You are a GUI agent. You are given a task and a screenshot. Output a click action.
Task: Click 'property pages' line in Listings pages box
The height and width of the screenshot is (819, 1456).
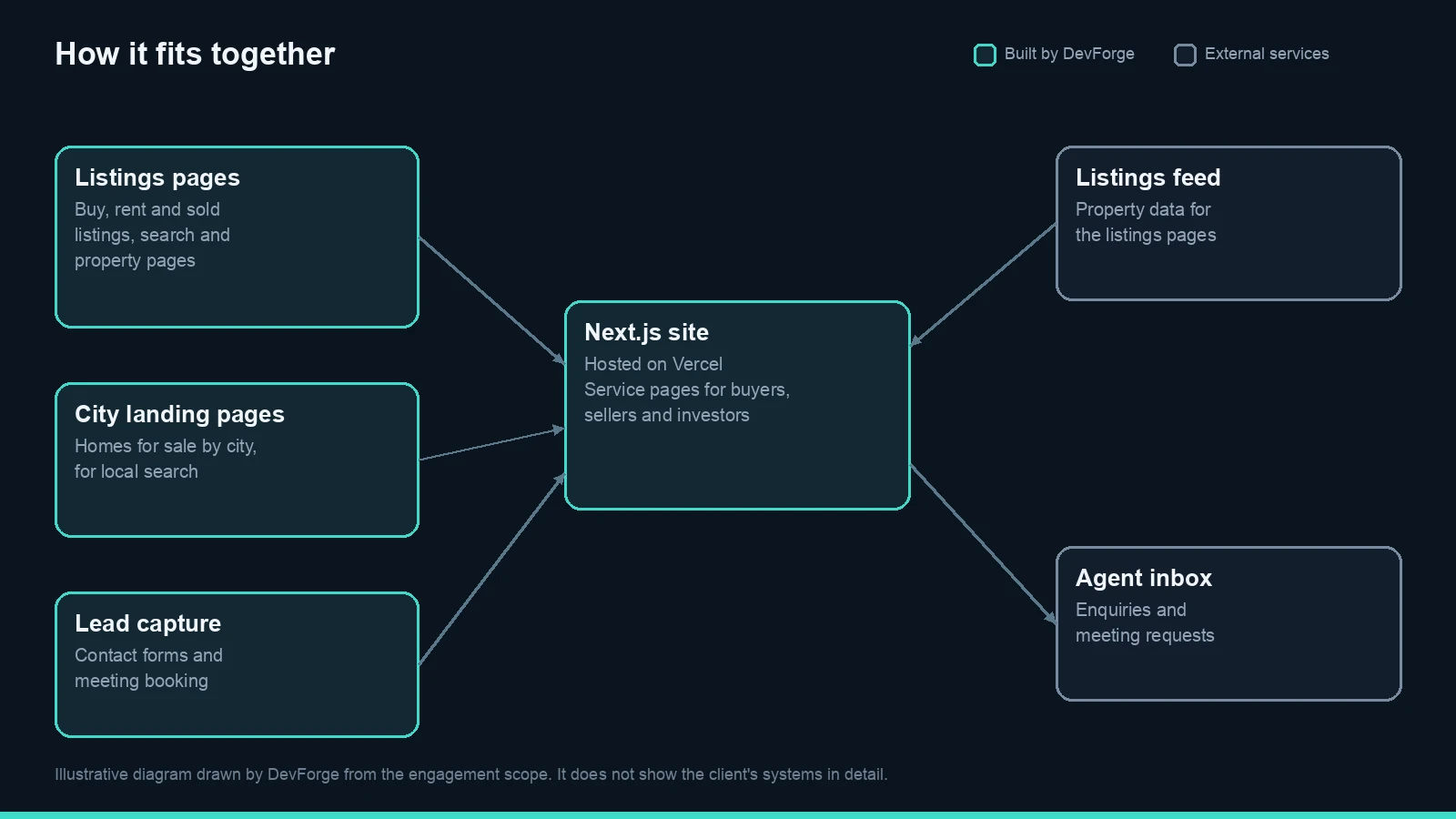[x=135, y=260]
